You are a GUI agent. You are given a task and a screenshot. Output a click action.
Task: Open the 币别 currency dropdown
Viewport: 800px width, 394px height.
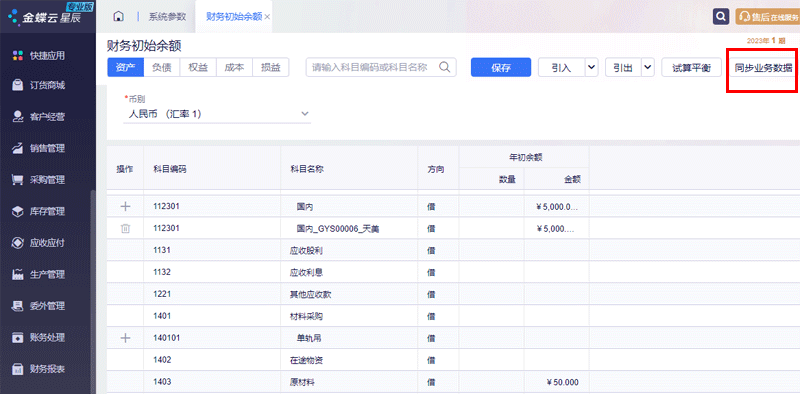click(x=217, y=114)
